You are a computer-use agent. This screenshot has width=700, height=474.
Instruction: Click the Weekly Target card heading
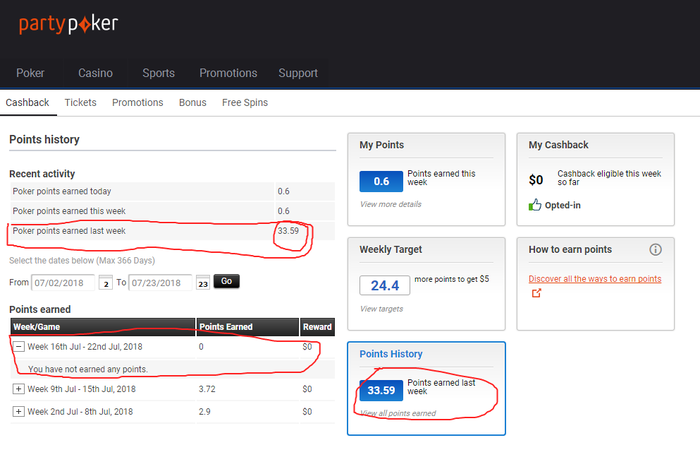(x=391, y=249)
